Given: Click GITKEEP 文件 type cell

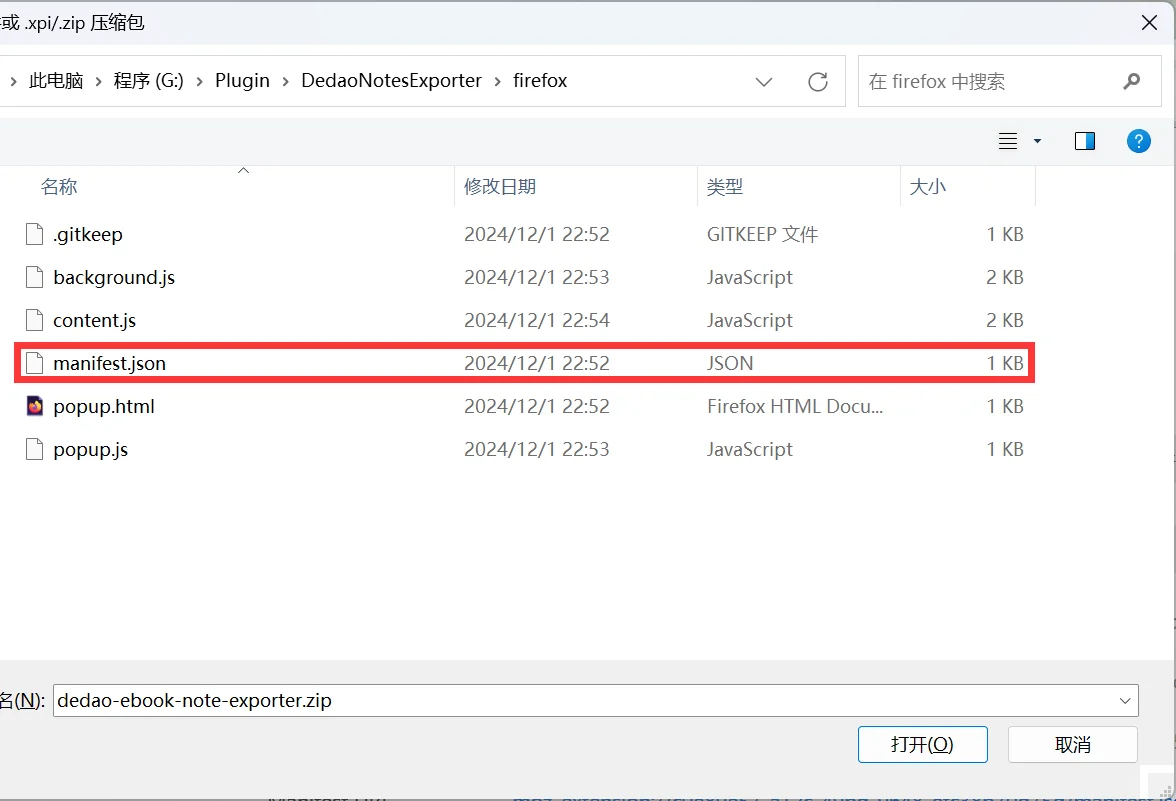Looking at the screenshot, I should (x=762, y=234).
